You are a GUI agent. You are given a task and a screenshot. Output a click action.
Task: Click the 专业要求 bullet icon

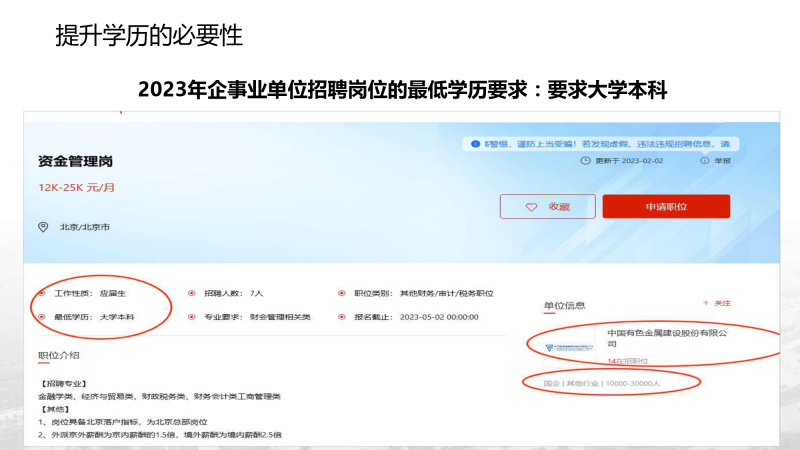point(191,317)
